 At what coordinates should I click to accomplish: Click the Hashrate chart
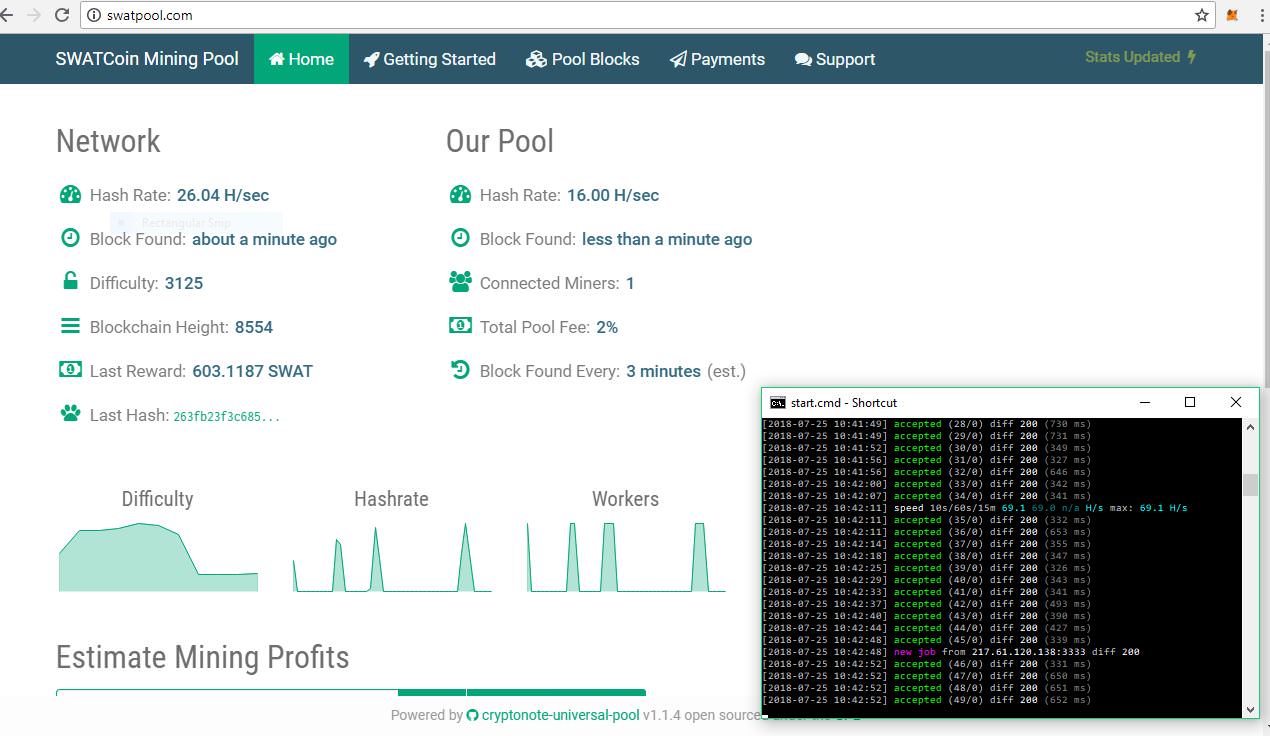[392, 556]
